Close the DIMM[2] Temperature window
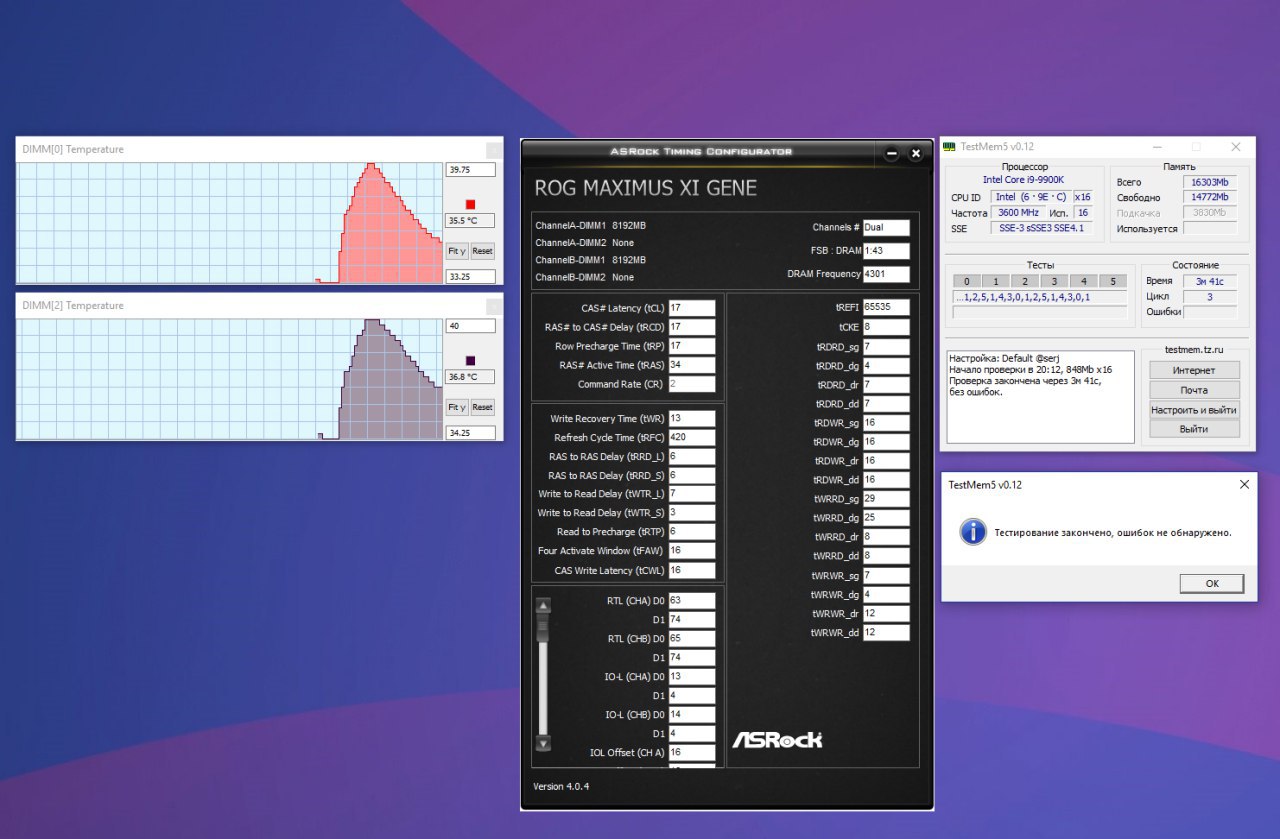The height and width of the screenshot is (839, 1280). (x=494, y=306)
